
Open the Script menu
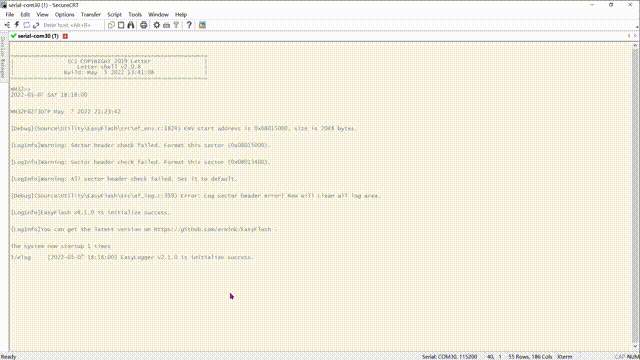pos(114,14)
